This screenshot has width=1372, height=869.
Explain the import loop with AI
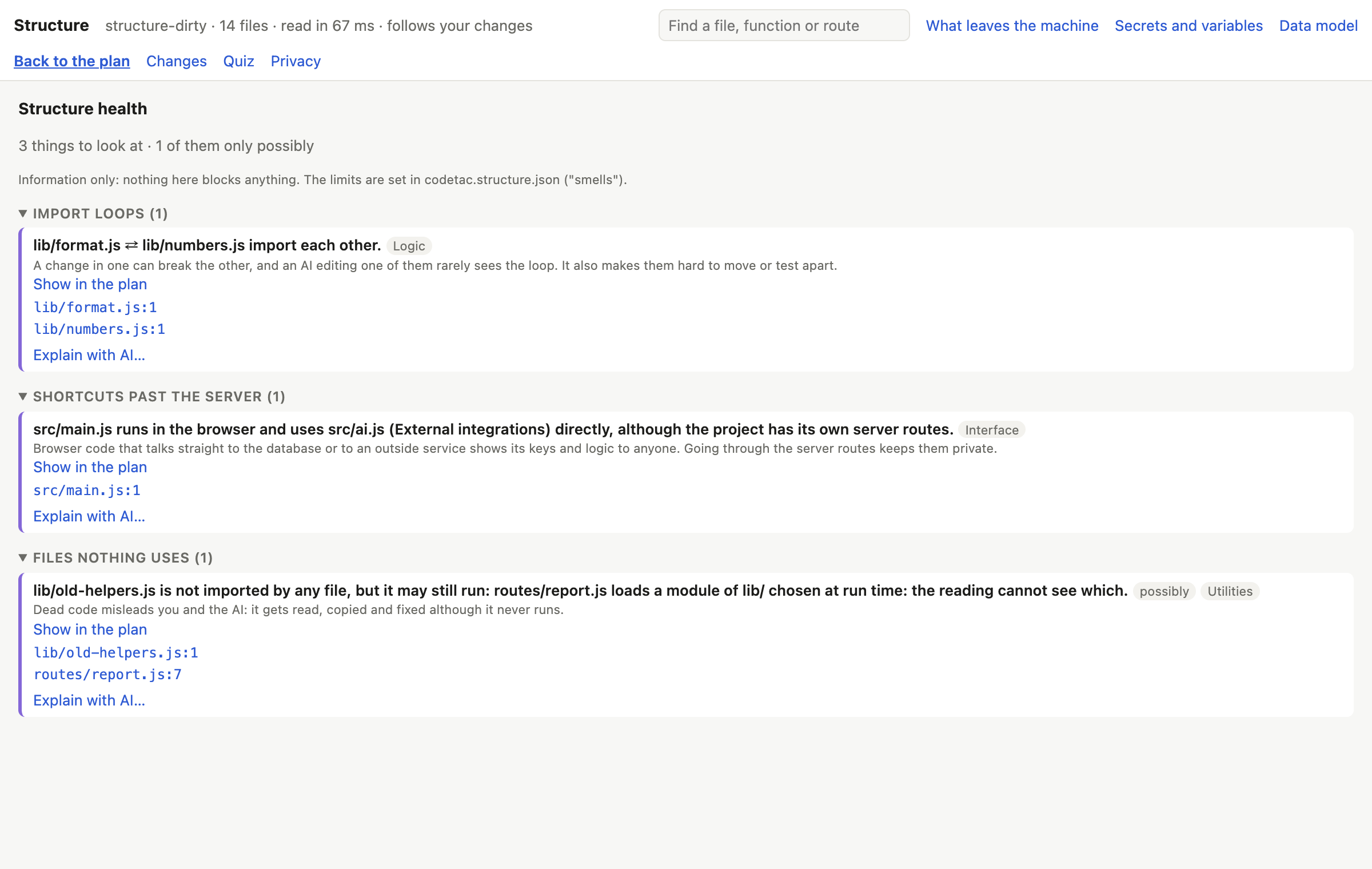[x=89, y=355]
